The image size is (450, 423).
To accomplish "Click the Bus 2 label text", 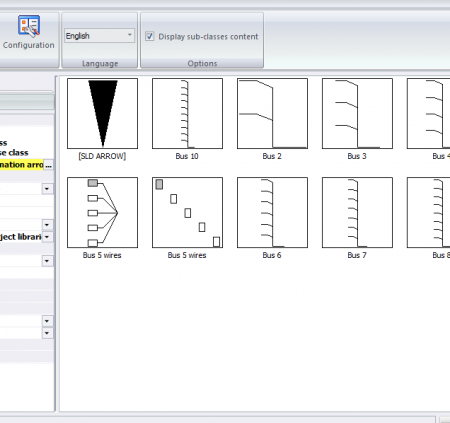I will coord(272,156).
